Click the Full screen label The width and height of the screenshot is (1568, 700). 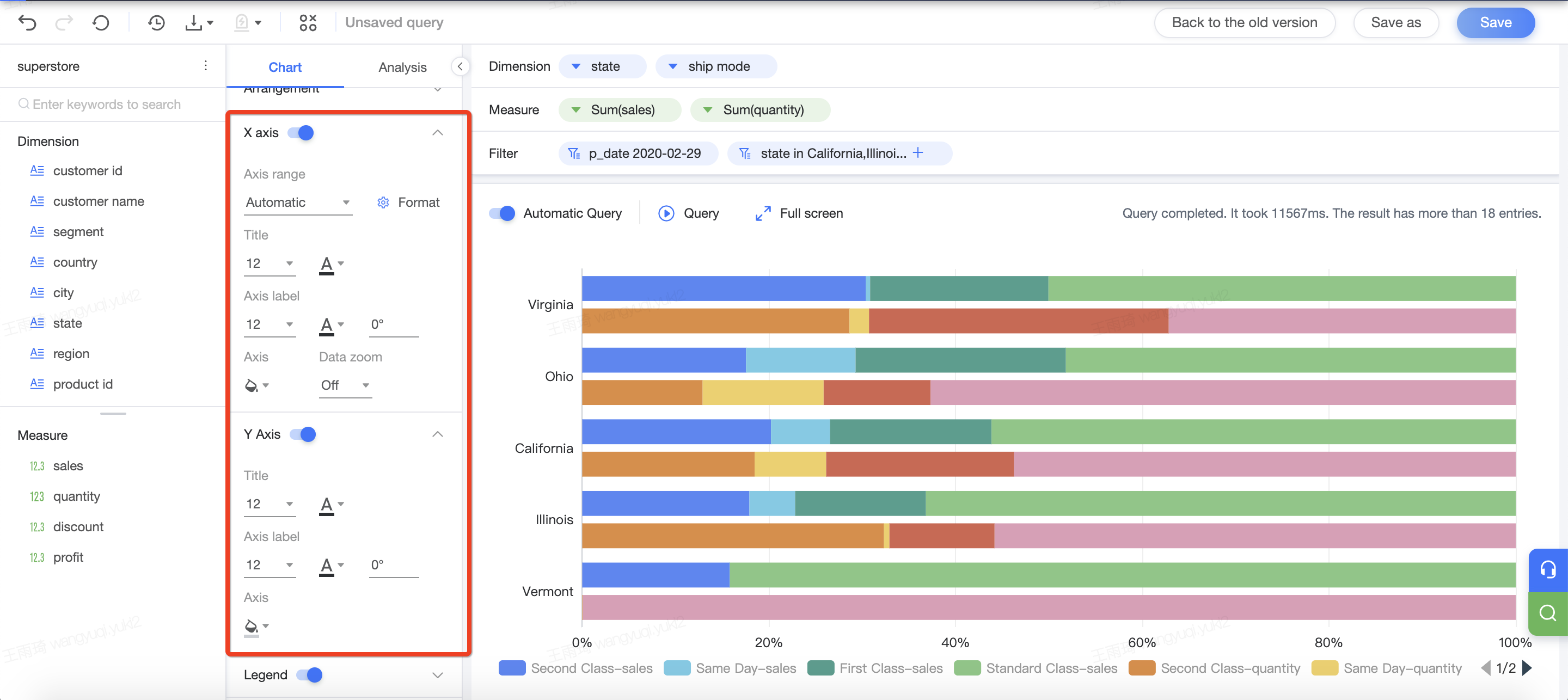[x=811, y=214]
